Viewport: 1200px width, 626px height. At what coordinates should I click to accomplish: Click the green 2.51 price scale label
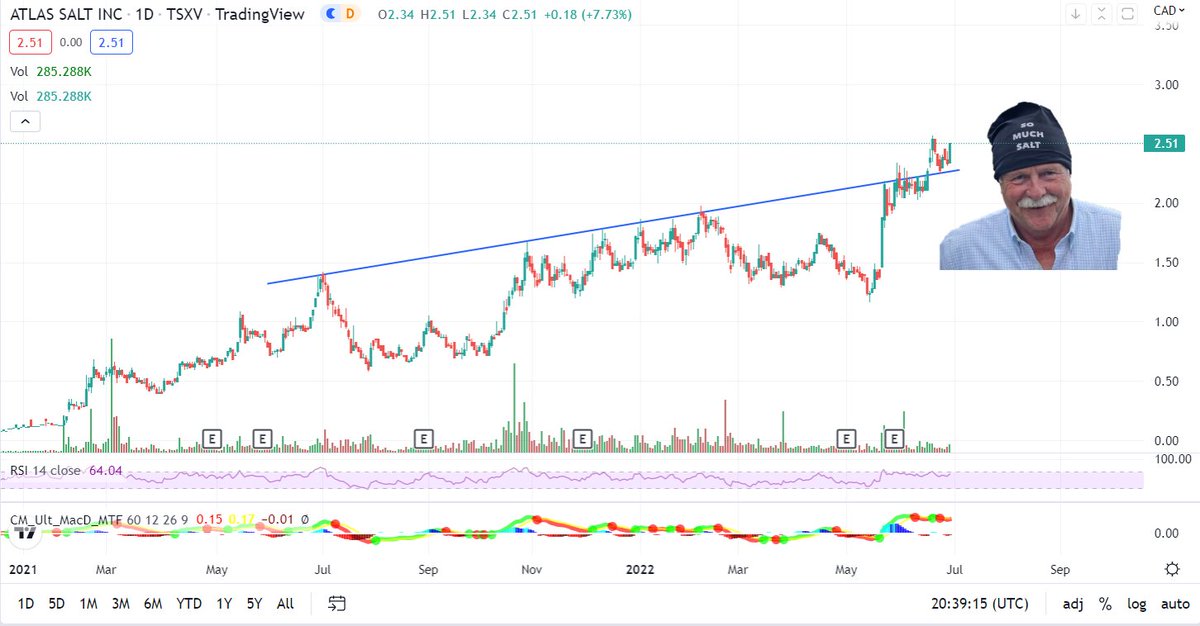[x=1166, y=144]
